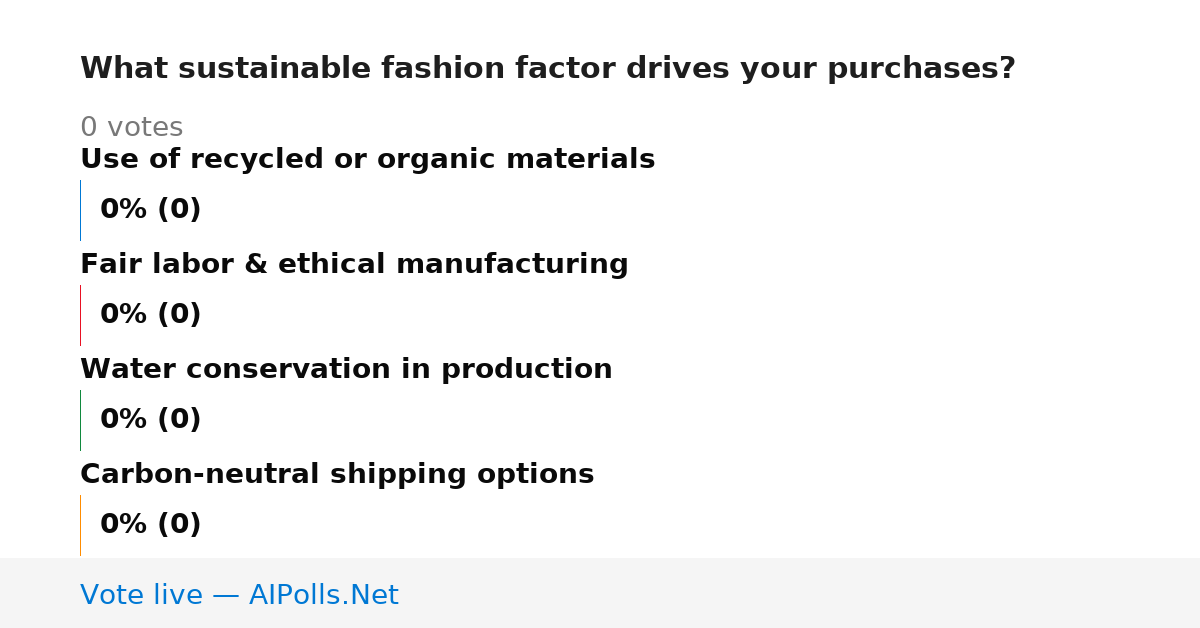Select 'Water conservation in production' option
This screenshot has width=1200, height=628.
(x=346, y=369)
